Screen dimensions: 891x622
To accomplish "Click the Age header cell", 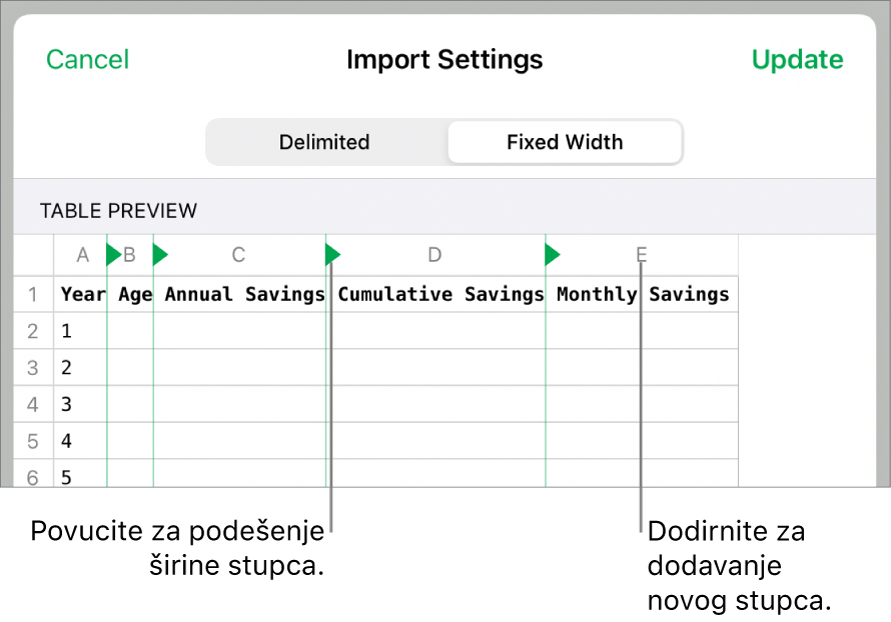I will [x=134, y=295].
